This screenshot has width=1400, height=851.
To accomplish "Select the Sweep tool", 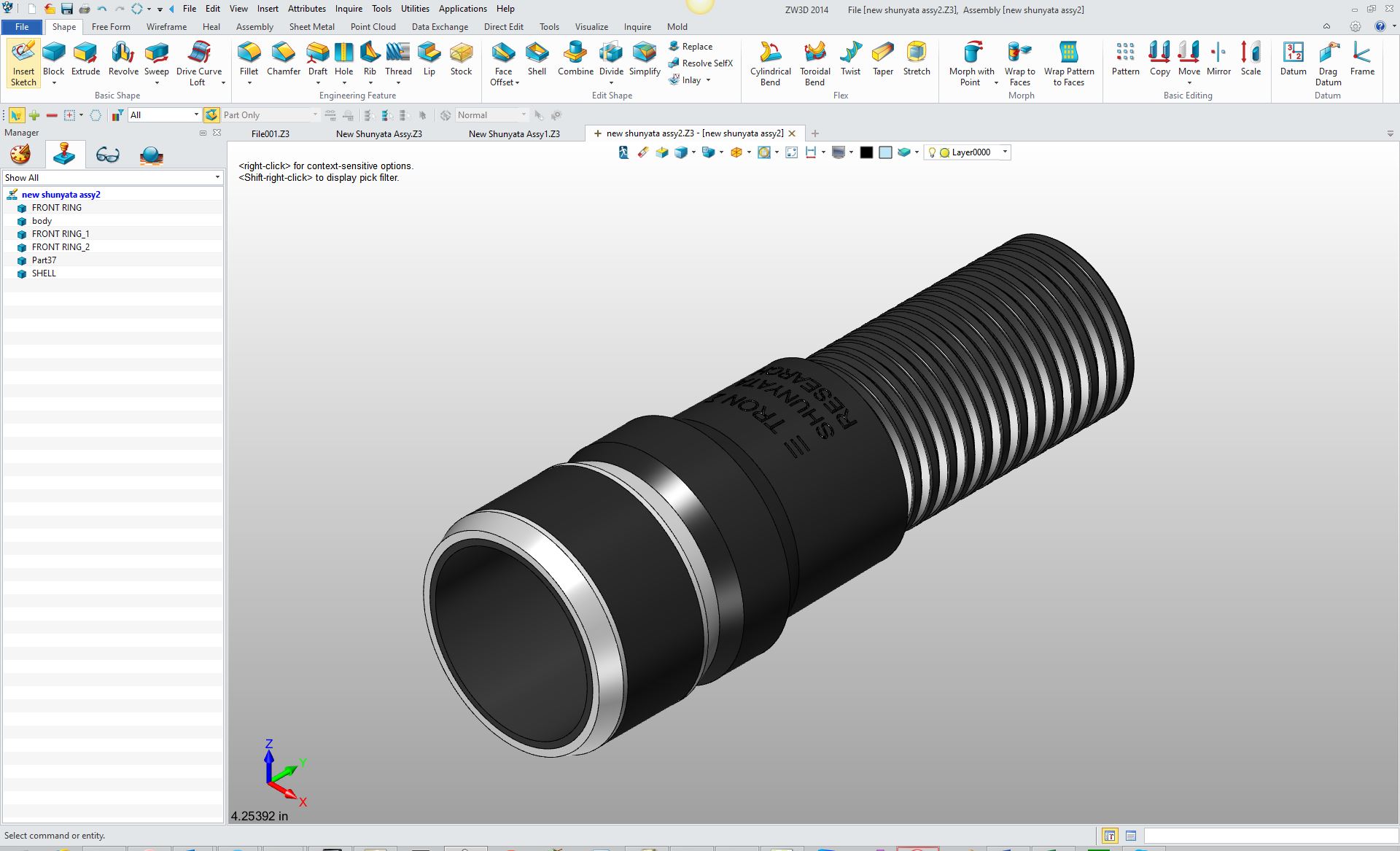I will pos(156,59).
